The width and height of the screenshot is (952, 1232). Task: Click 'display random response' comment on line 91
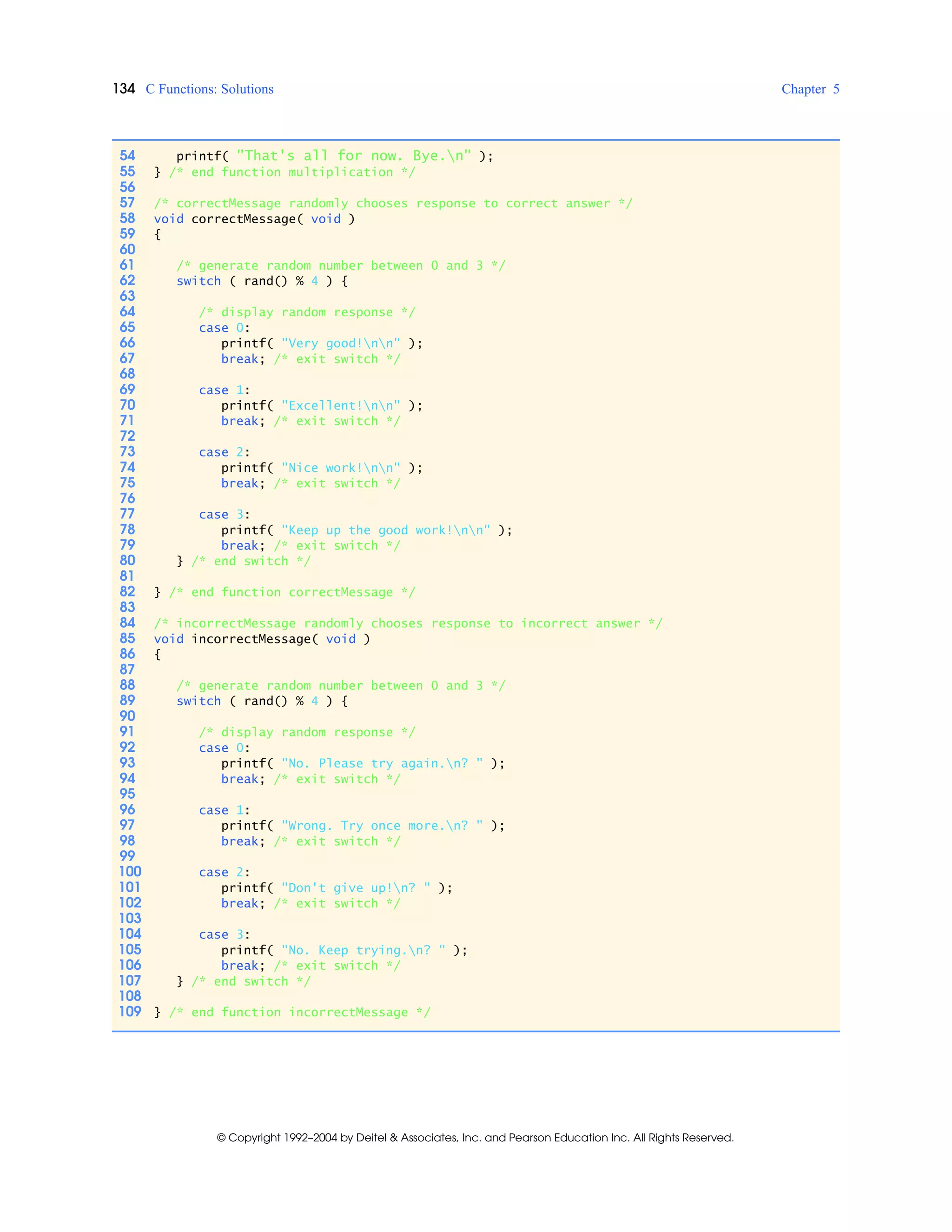[307, 732]
